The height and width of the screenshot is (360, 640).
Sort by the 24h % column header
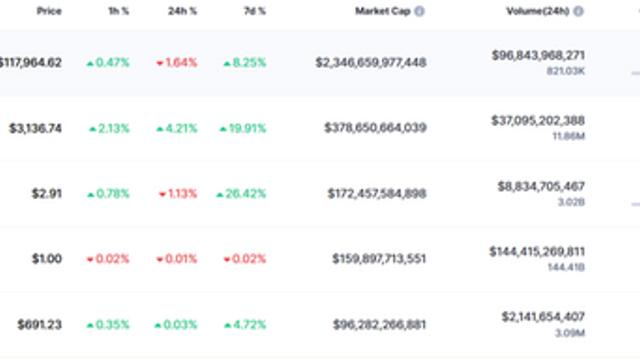pyautogui.click(x=182, y=11)
